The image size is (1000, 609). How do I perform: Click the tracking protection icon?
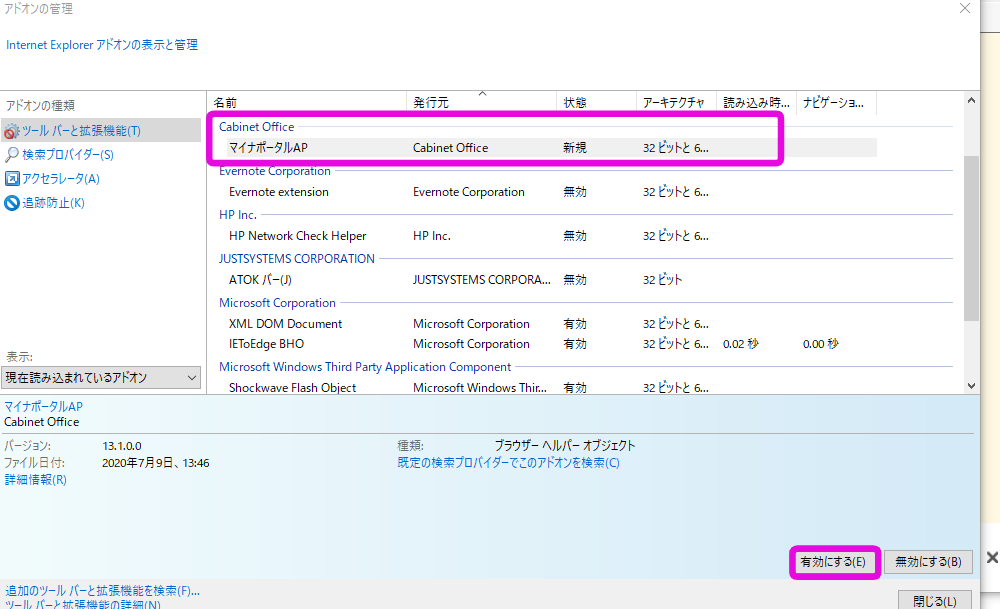11,203
